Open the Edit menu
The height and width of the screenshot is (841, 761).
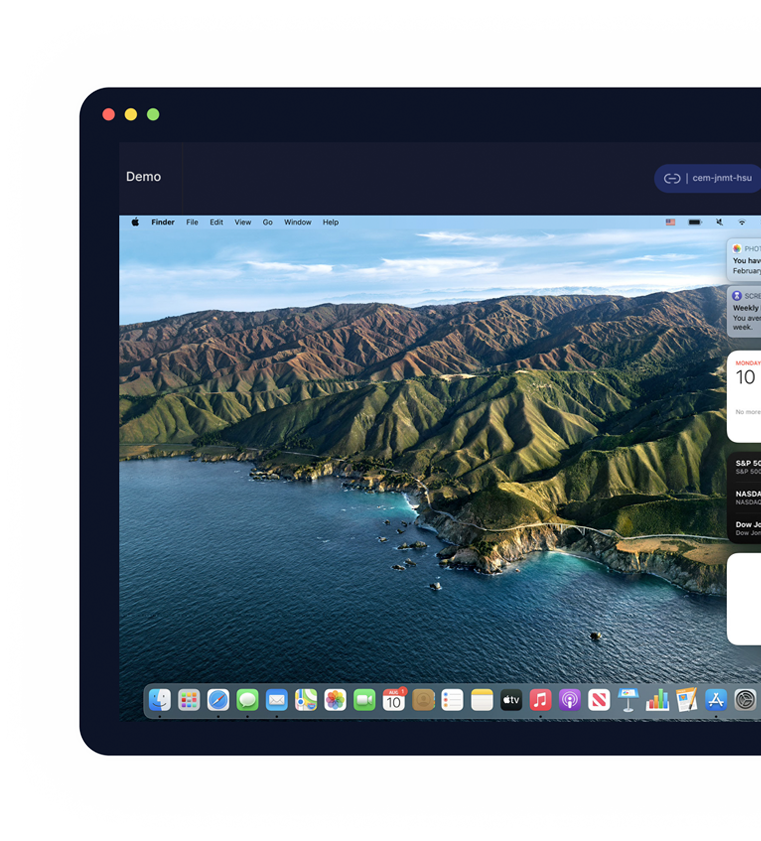point(216,222)
